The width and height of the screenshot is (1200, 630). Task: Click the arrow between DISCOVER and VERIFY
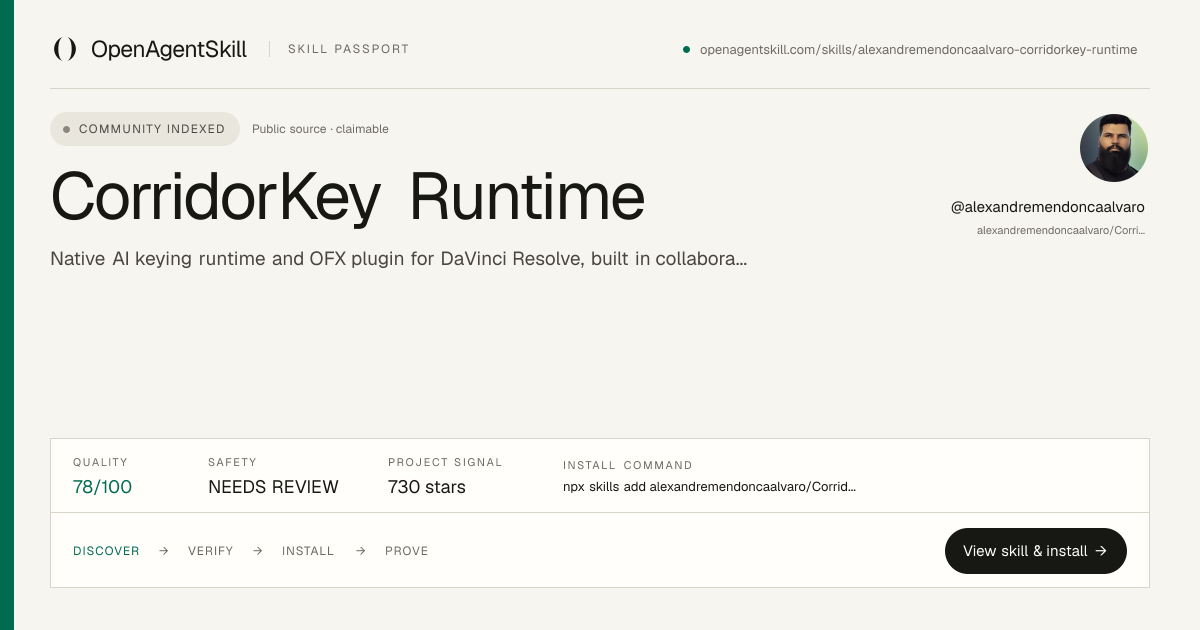pos(164,551)
